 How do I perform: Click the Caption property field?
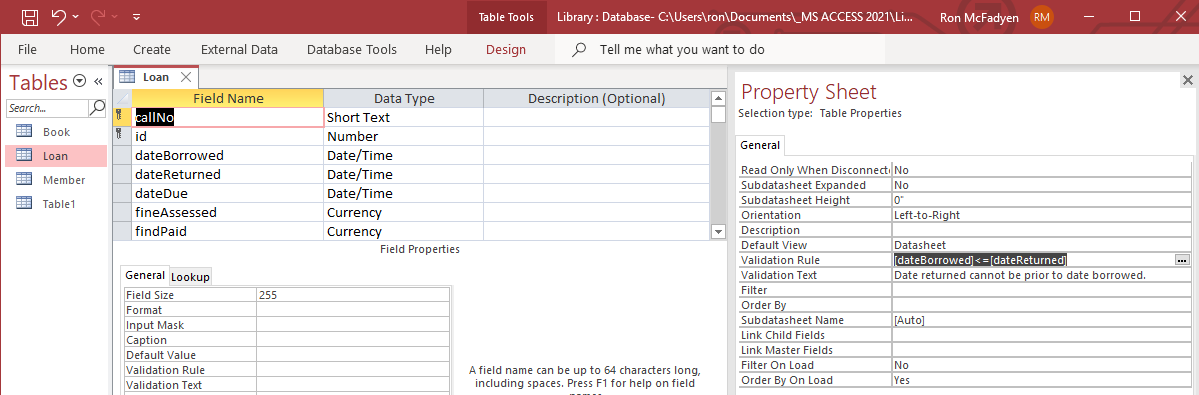coord(354,340)
